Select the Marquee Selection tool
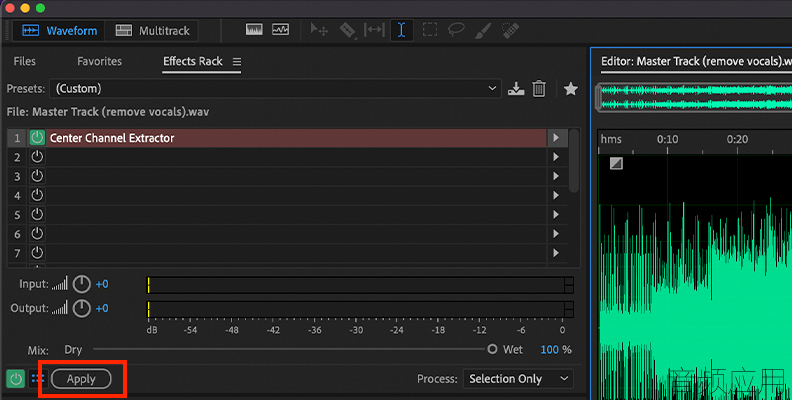 [430, 30]
